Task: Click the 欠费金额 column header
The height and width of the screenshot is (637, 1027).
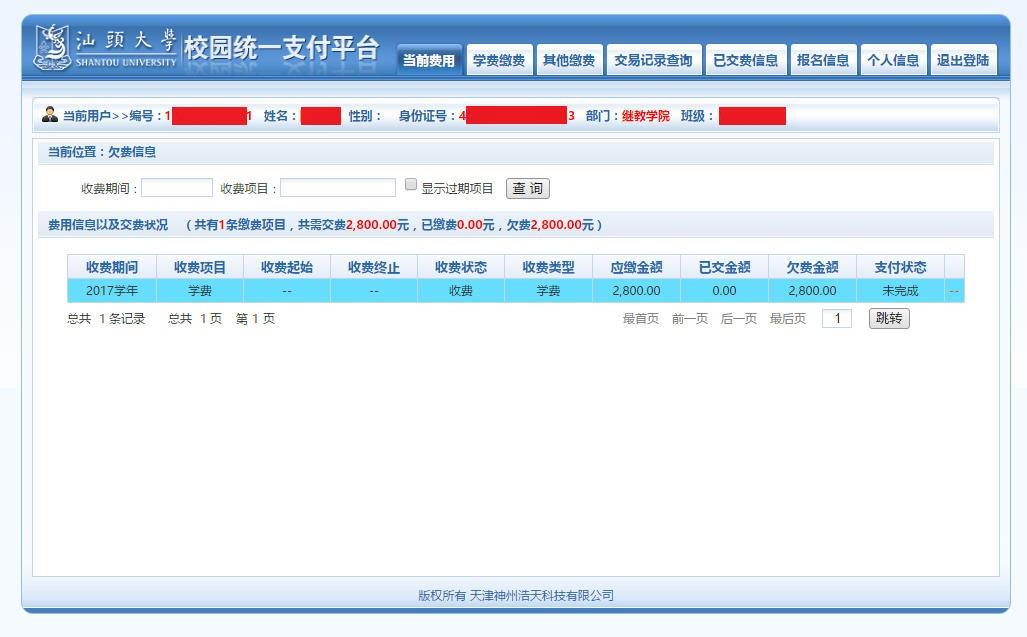Action: [812, 267]
